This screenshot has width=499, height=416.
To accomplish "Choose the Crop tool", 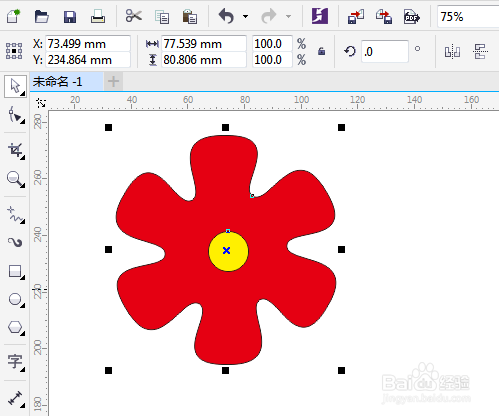I will pyautogui.click(x=16, y=151).
